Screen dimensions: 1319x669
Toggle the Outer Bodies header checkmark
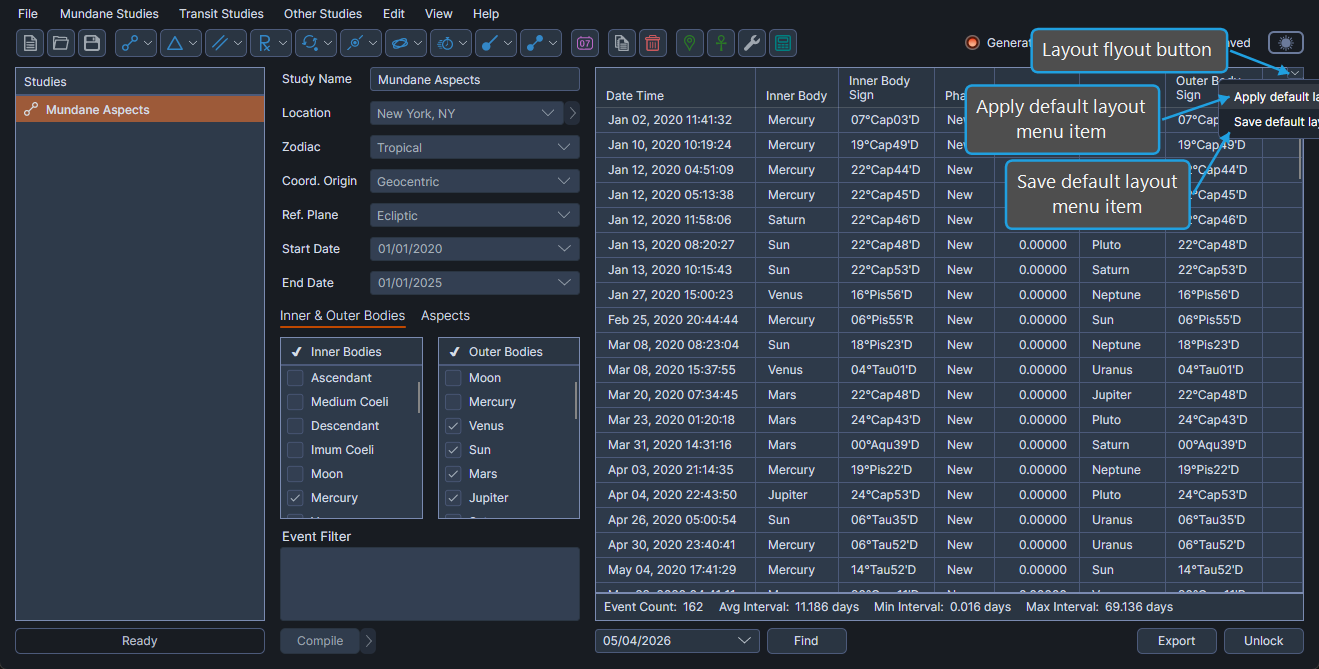click(x=455, y=352)
